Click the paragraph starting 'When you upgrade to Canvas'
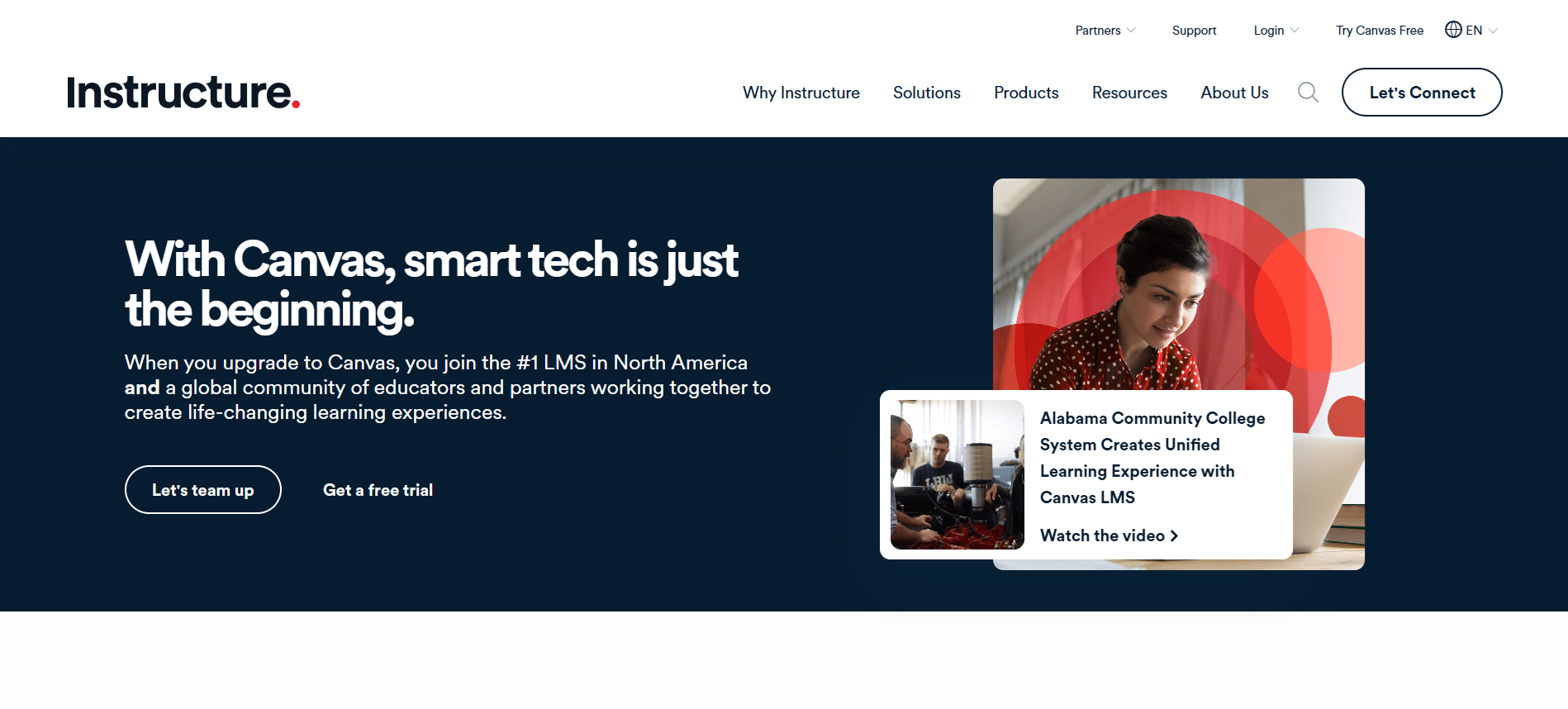 click(x=448, y=388)
